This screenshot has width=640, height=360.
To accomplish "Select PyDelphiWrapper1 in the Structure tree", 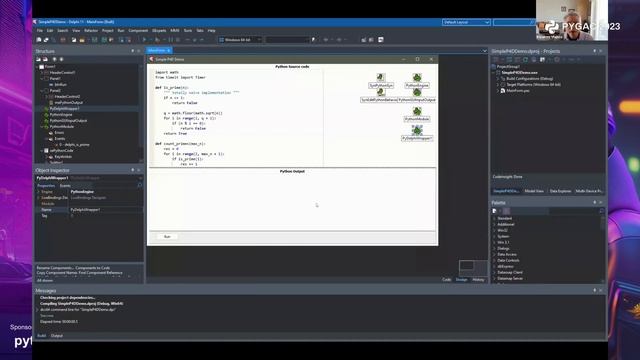I will point(64,109).
